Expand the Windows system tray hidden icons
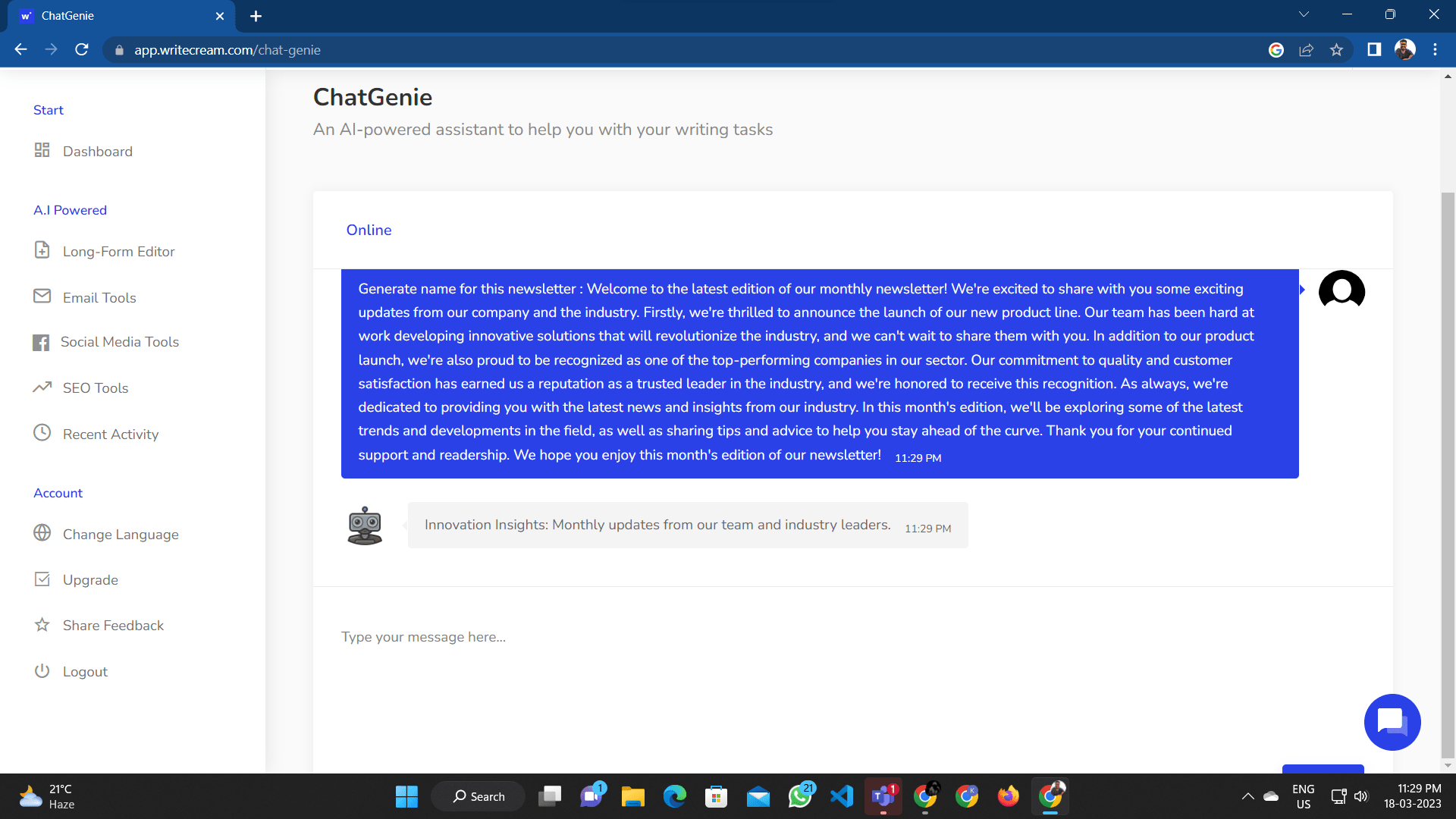 coord(1248,796)
